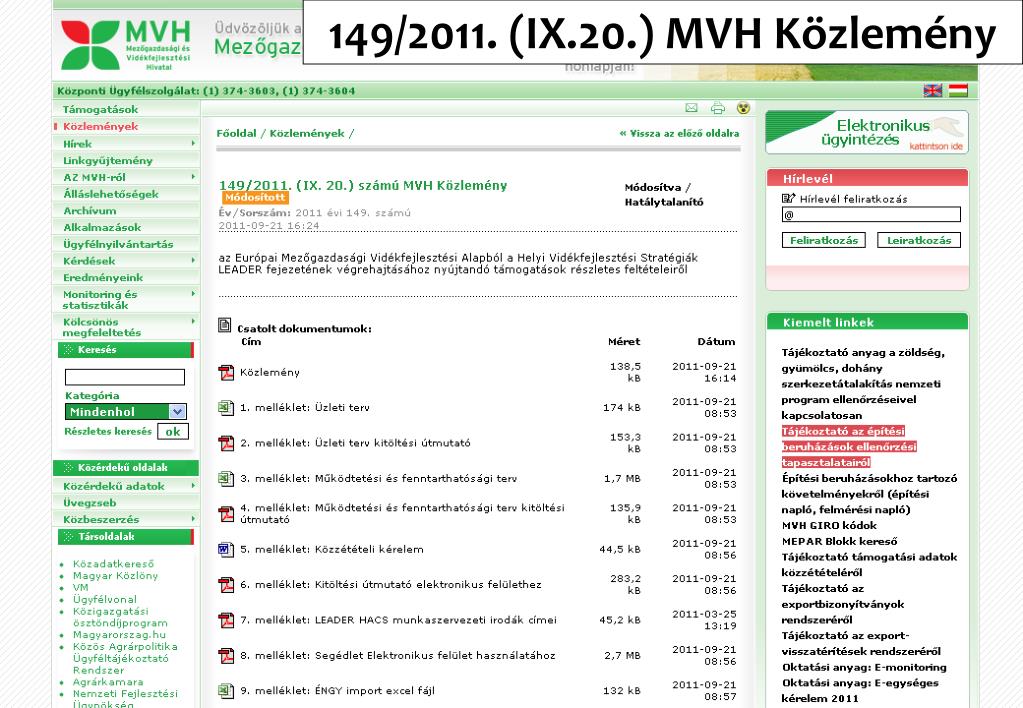
Task: Open the MVH GIRO kódok link
Action: [829, 525]
